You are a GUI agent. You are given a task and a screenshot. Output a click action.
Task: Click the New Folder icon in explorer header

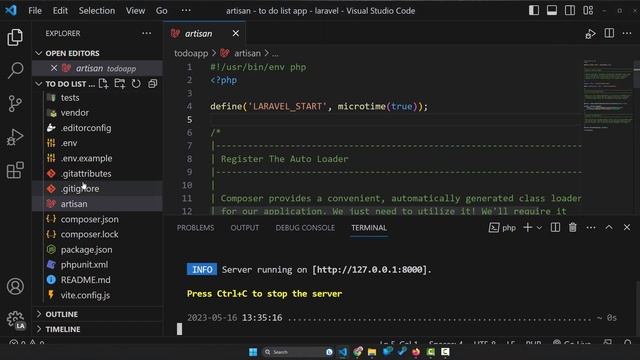click(x=120, y=84)
